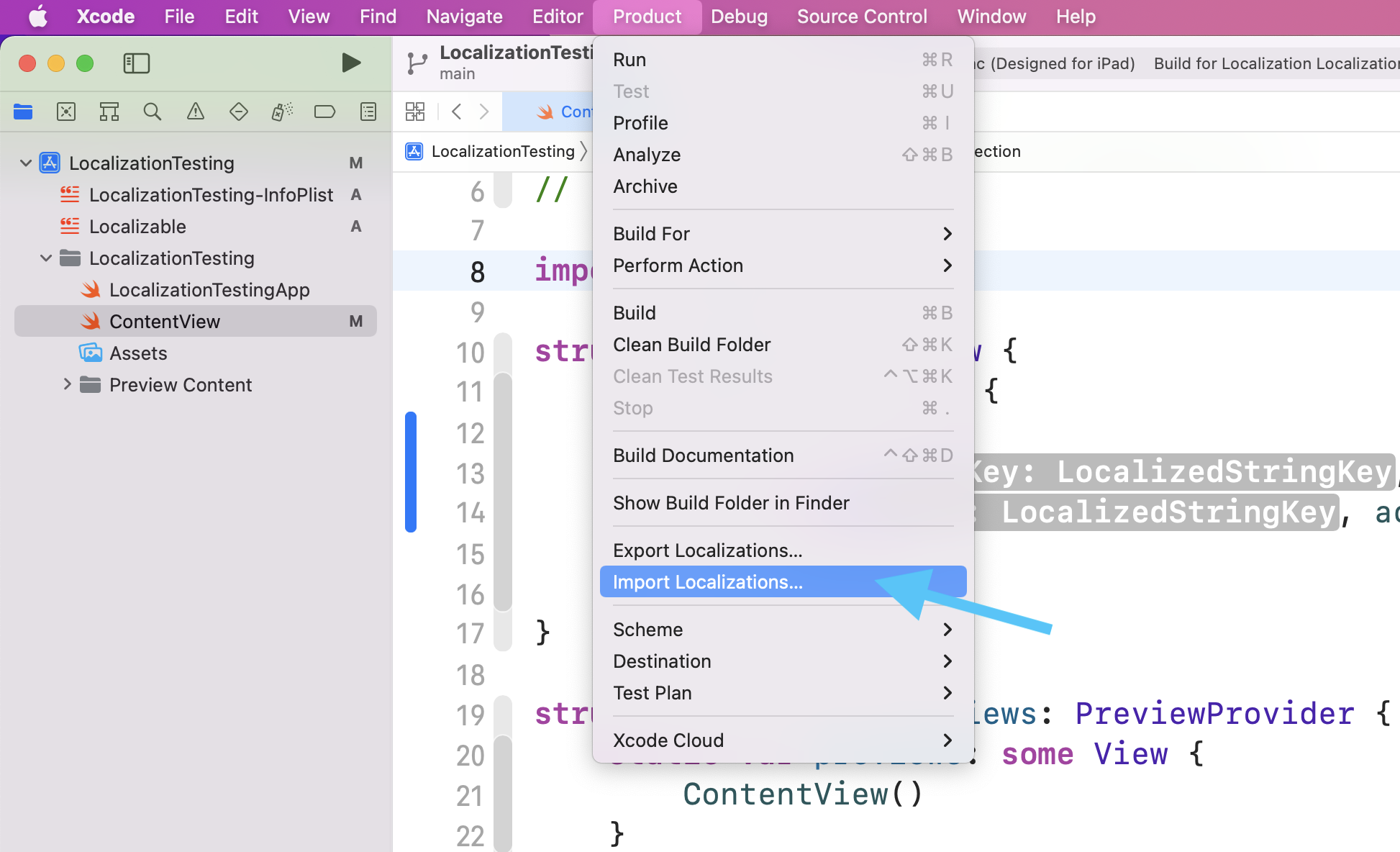
Task: Click the blue change bar in gutter
Action: 411,472
